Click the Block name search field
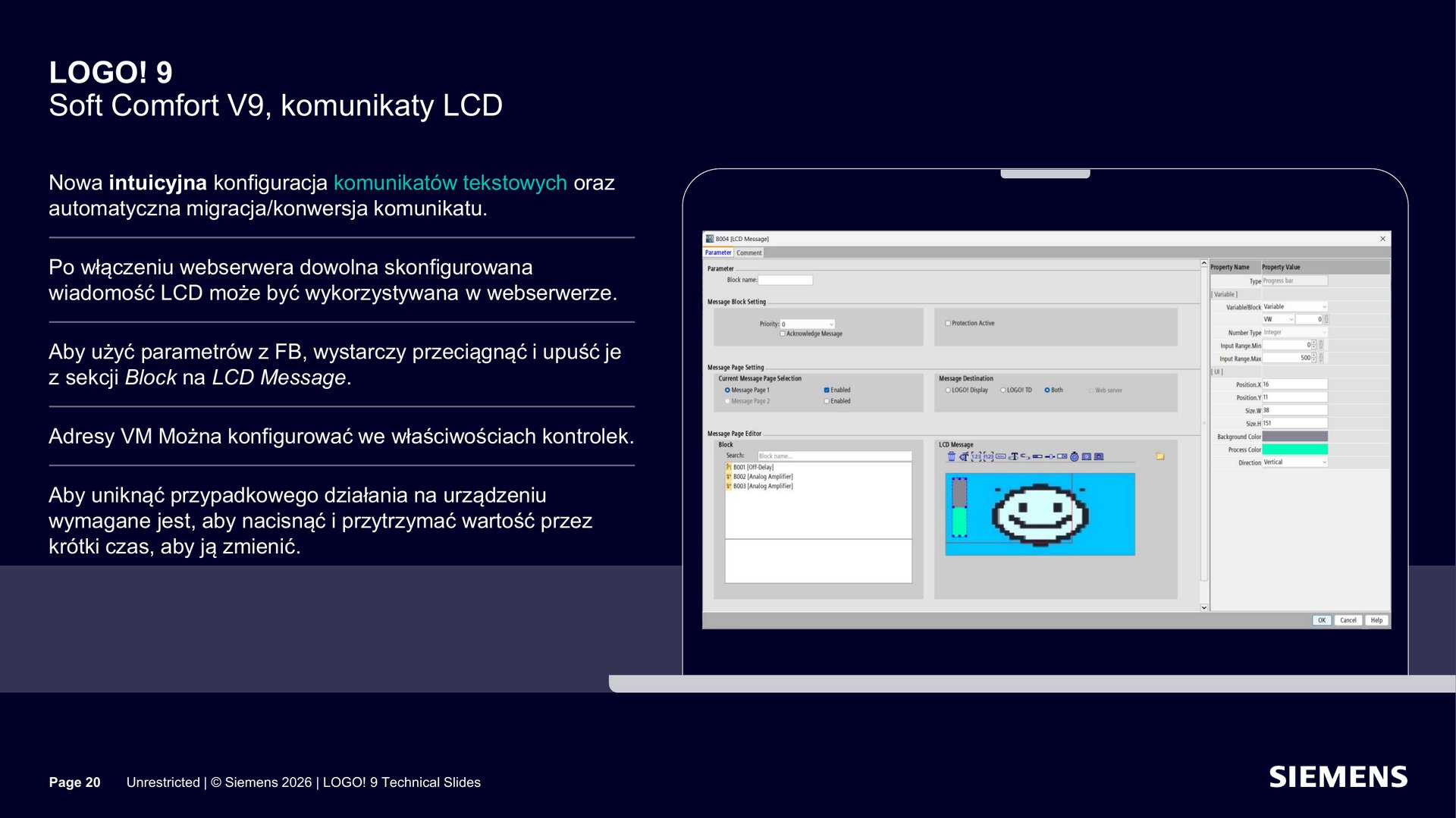The width and height of the screenshot is (1456, 818). coord(834,456)
